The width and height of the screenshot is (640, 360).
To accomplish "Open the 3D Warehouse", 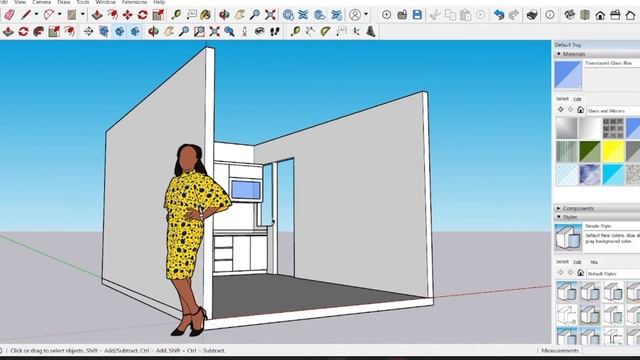I will tap(288, 15).
